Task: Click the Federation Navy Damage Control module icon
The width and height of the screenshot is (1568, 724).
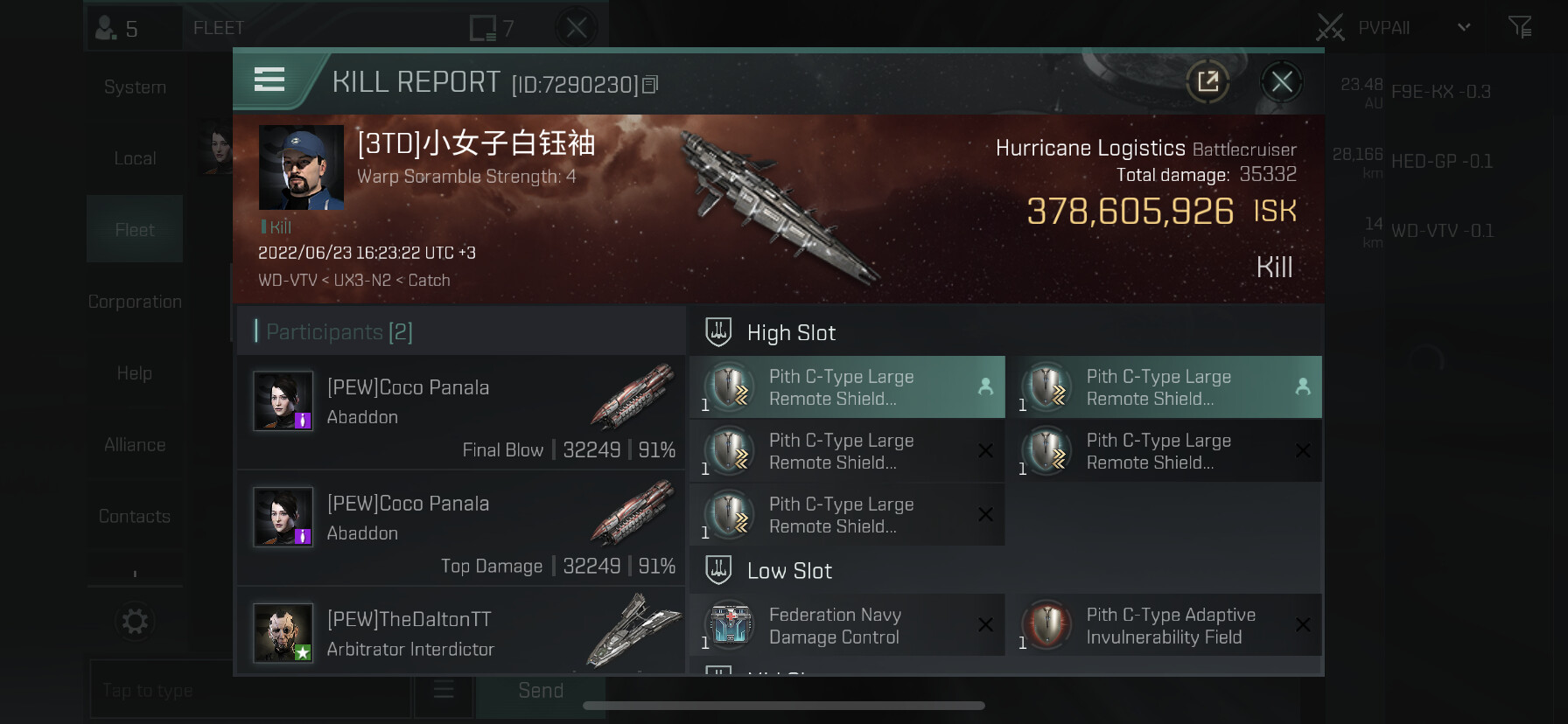Action: [x=731, y=626]
